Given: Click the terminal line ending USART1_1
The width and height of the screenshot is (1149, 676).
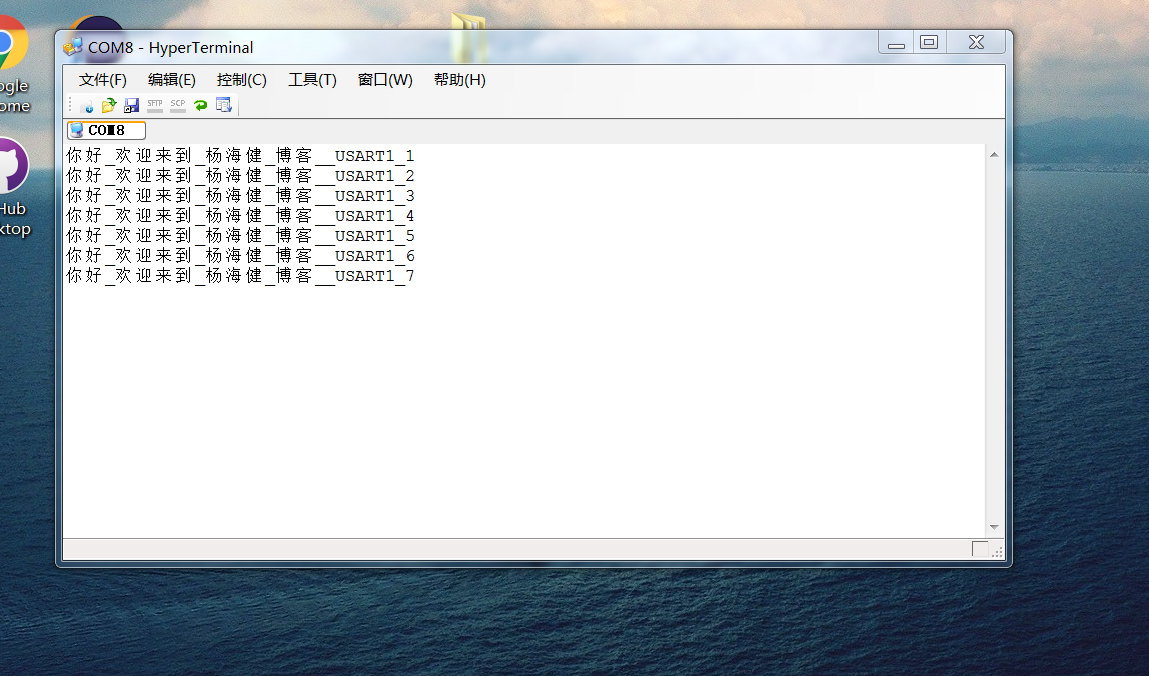Looking at the screenshot, I should 240,156.
